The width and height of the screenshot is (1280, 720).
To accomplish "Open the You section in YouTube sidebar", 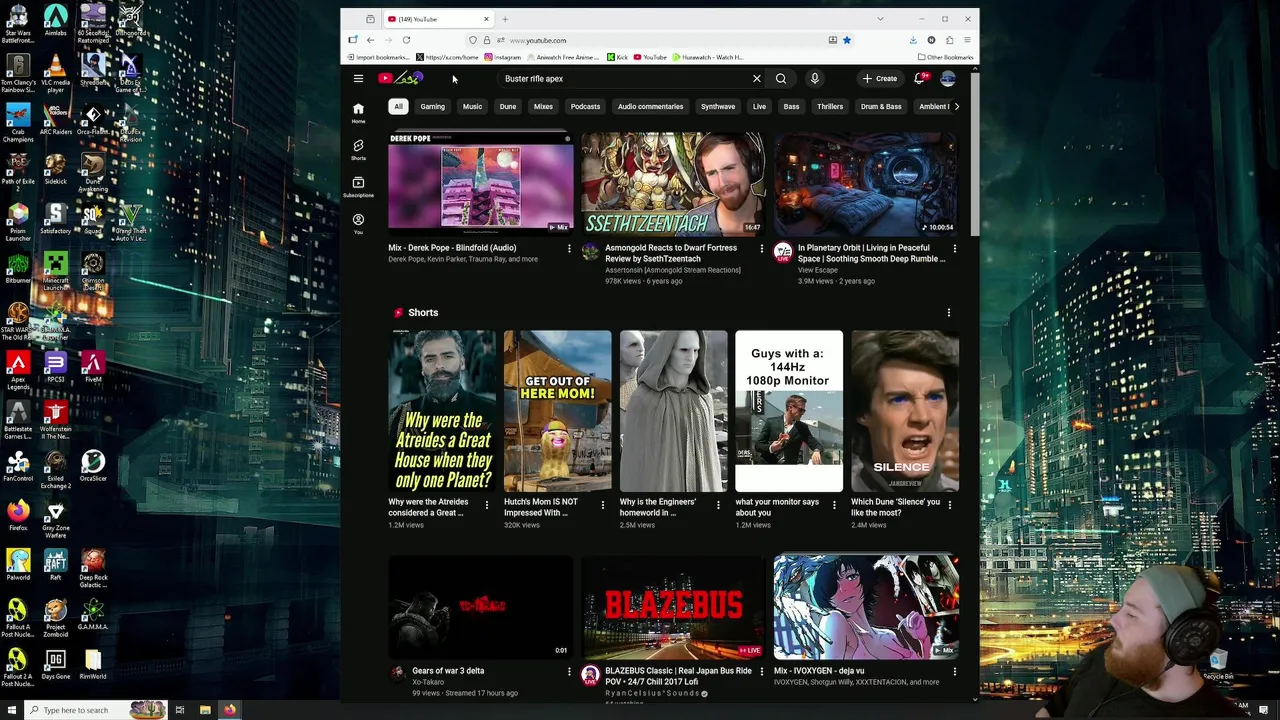I will coord(358,224).
